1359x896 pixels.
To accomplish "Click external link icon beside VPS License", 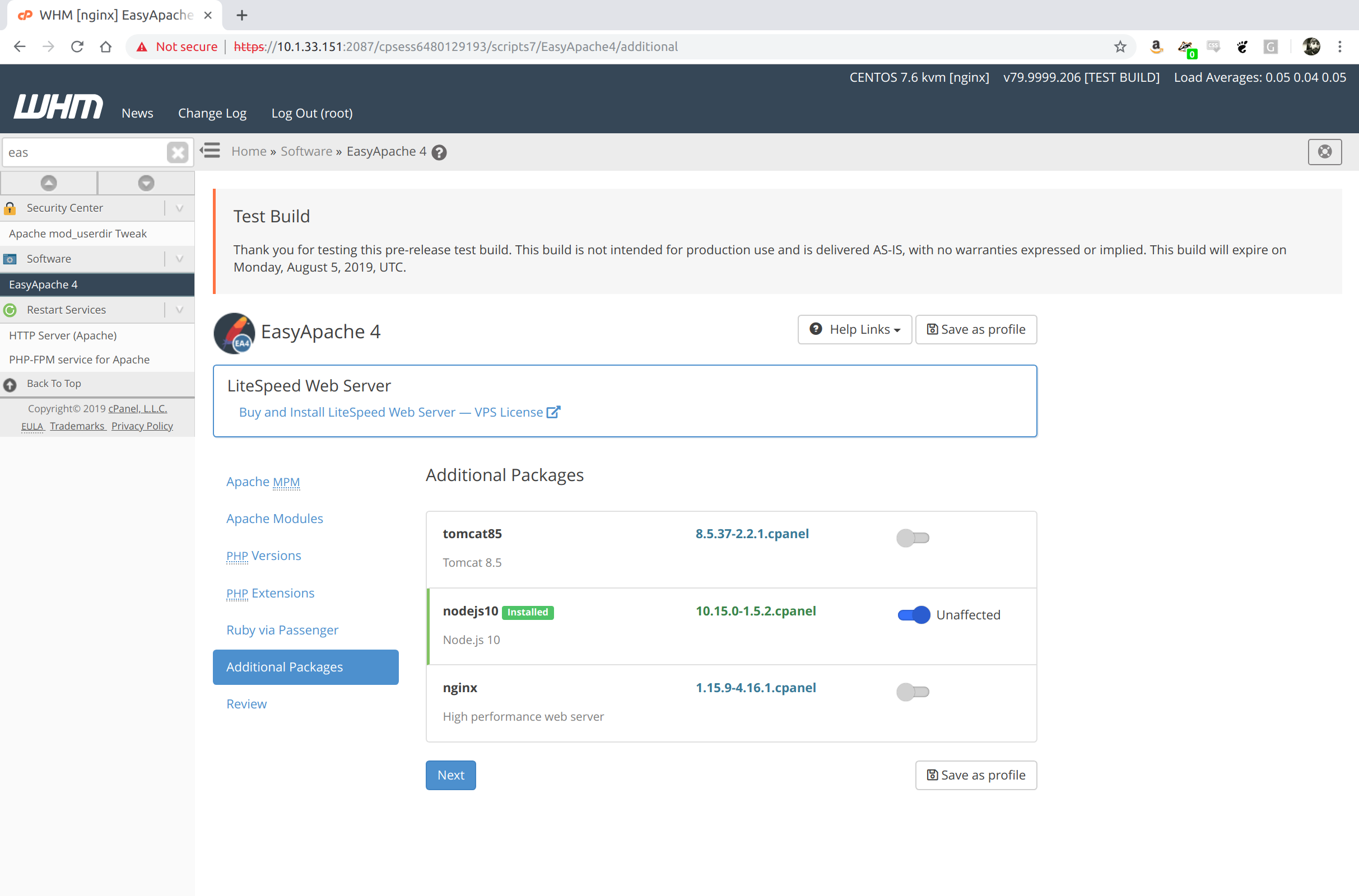I will click(x=553, y=412).
